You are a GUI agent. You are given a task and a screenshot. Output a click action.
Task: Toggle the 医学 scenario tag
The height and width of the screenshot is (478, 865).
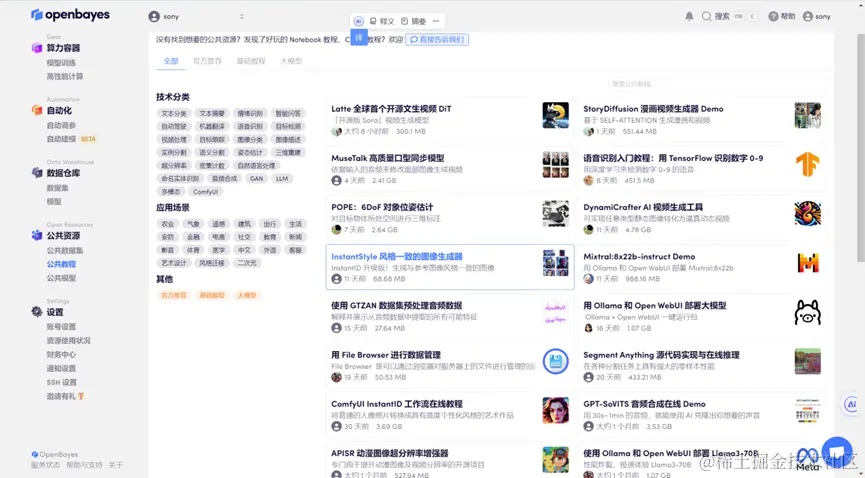[x=218, y=250]
